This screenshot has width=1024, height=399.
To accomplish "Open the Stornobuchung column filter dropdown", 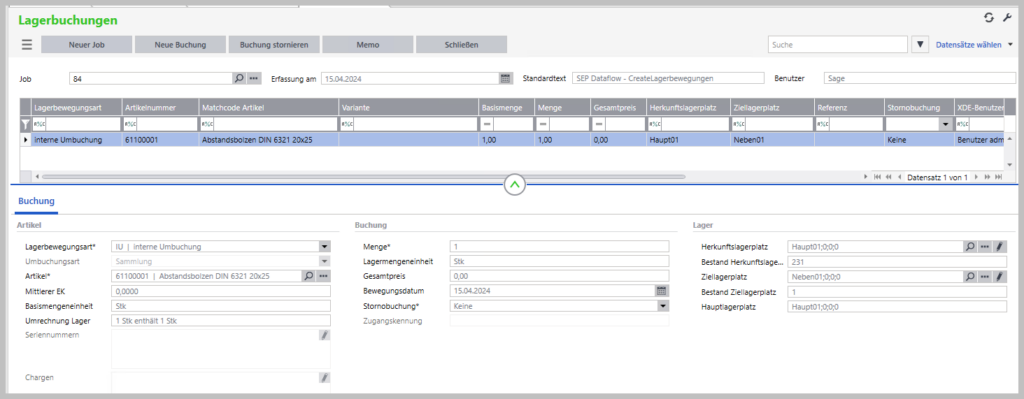I will click(945, 124).
